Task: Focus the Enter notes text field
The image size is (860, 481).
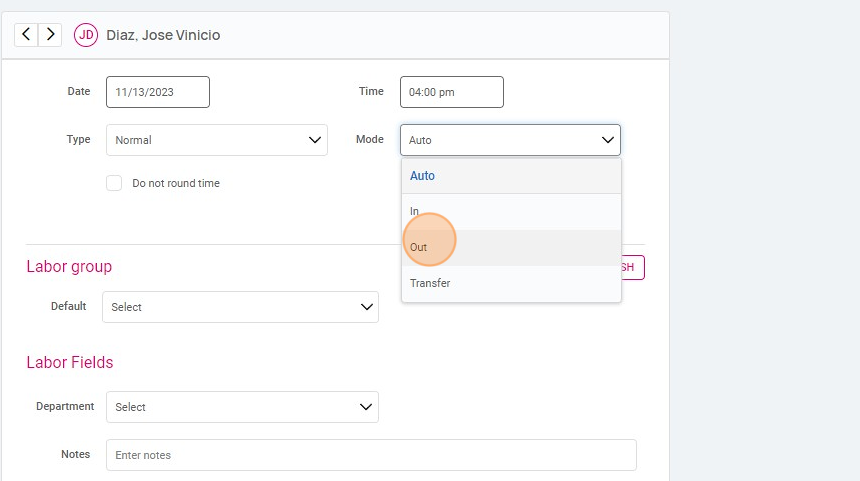Action: tap(370, 455)
